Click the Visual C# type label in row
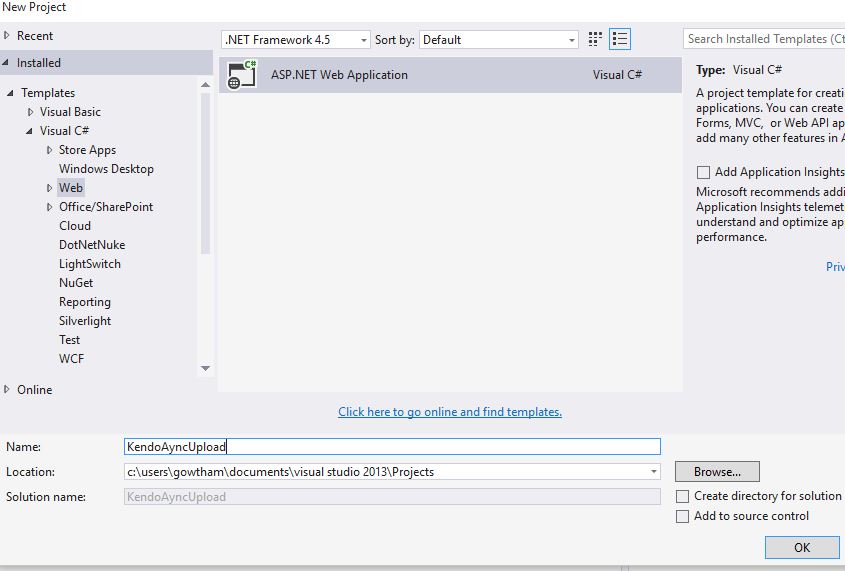This screenshot has width=845, height=571. (617, 75)
